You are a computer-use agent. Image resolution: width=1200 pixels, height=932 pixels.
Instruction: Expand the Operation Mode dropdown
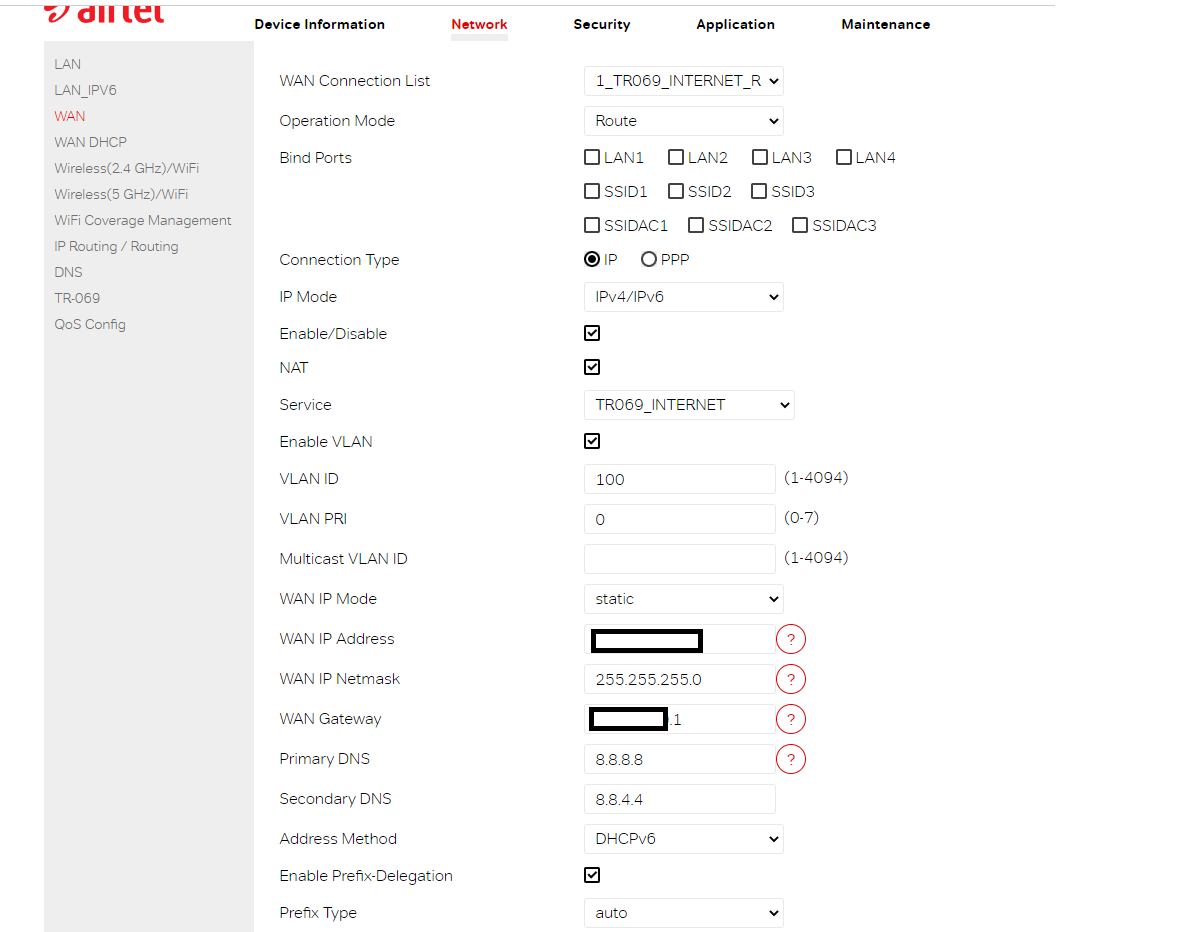coord(683,121)
